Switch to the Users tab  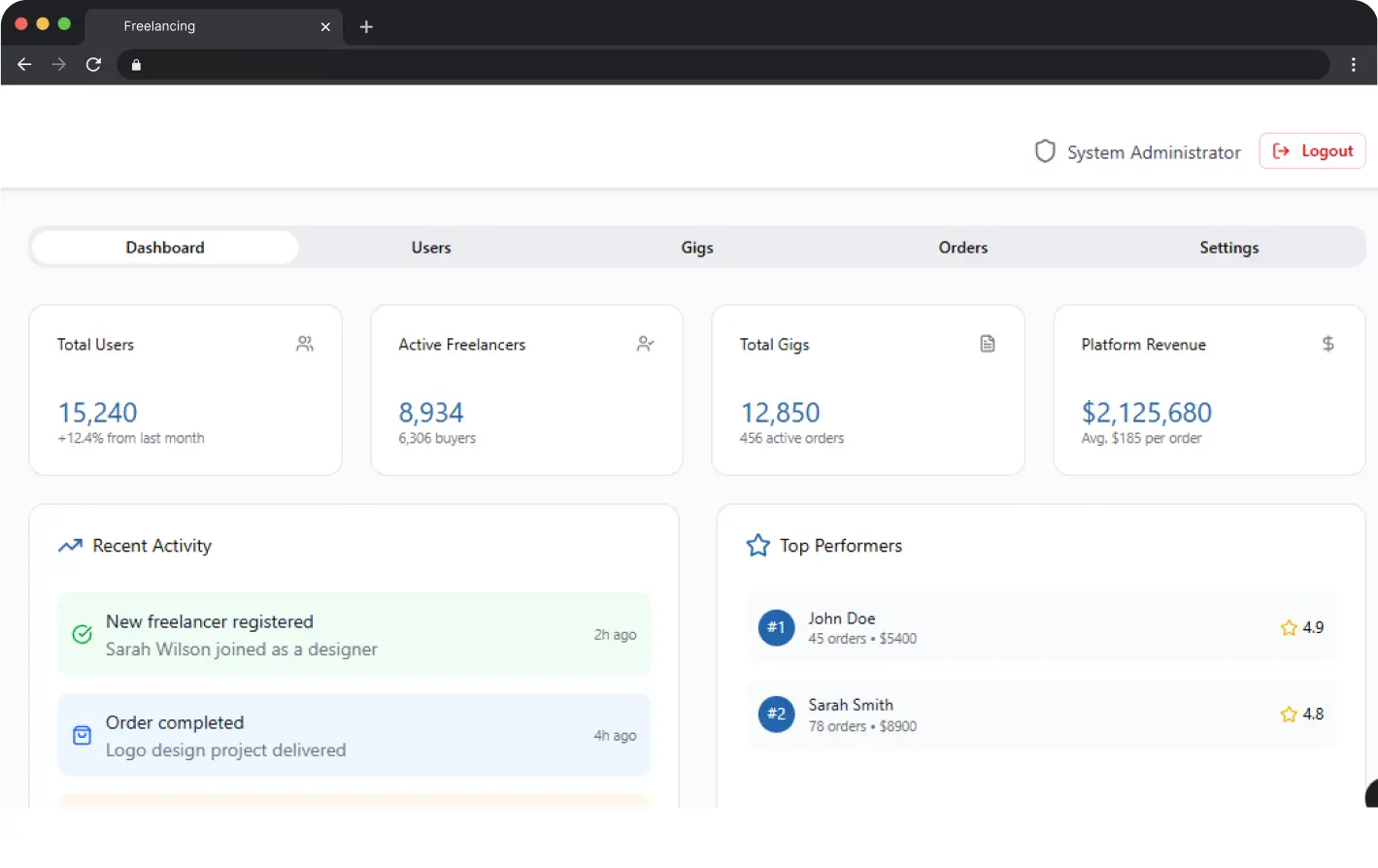431,248
